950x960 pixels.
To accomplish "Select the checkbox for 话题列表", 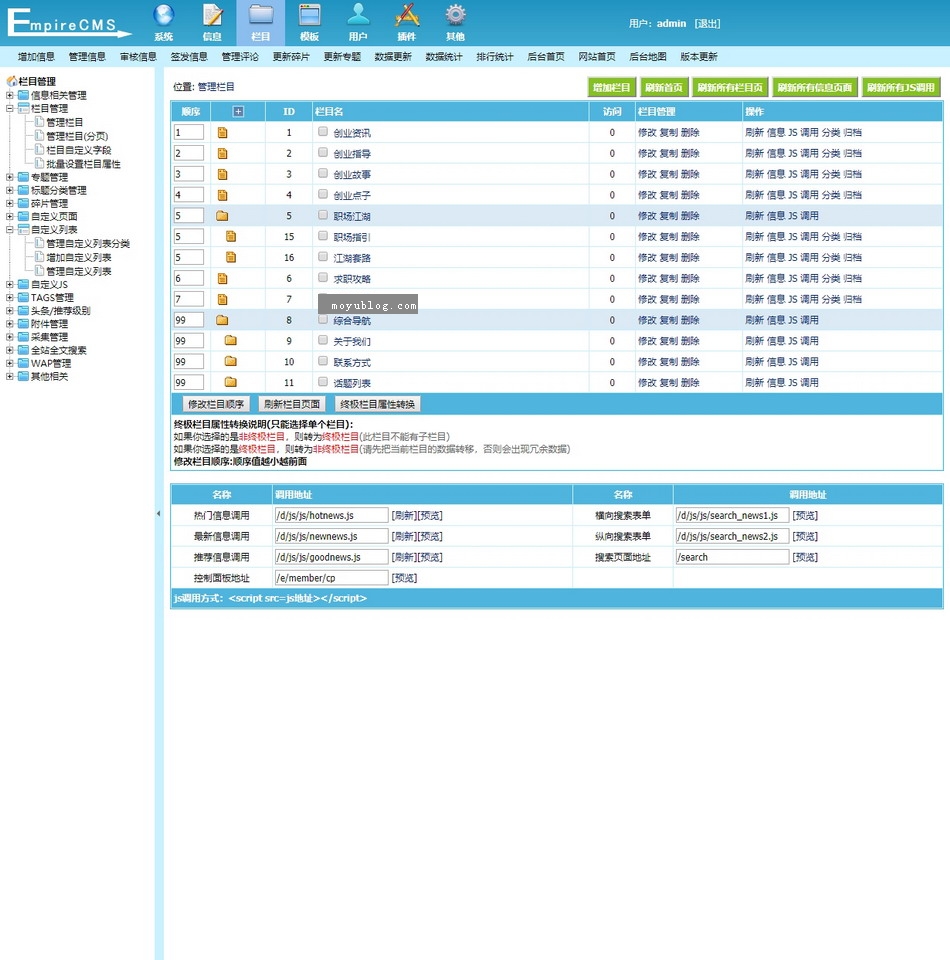I will (323, 381).
